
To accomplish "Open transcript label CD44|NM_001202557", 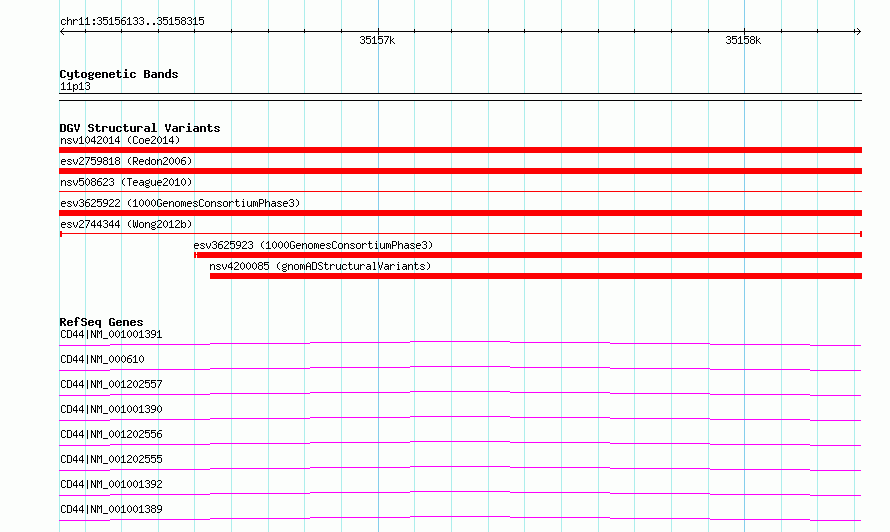I will coord(111,384).
